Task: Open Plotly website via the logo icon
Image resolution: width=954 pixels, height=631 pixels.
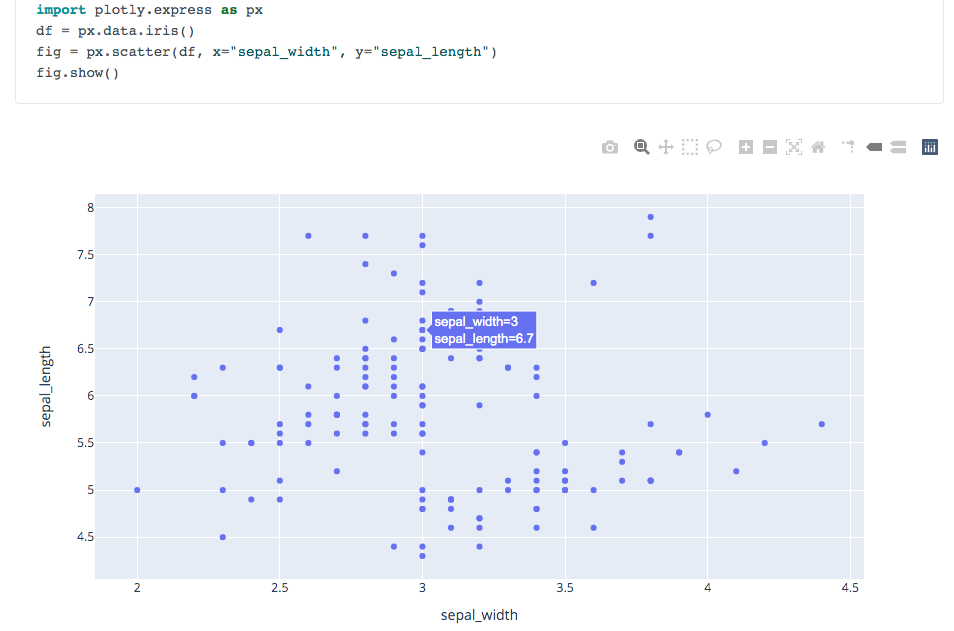Action: (929, 147)
